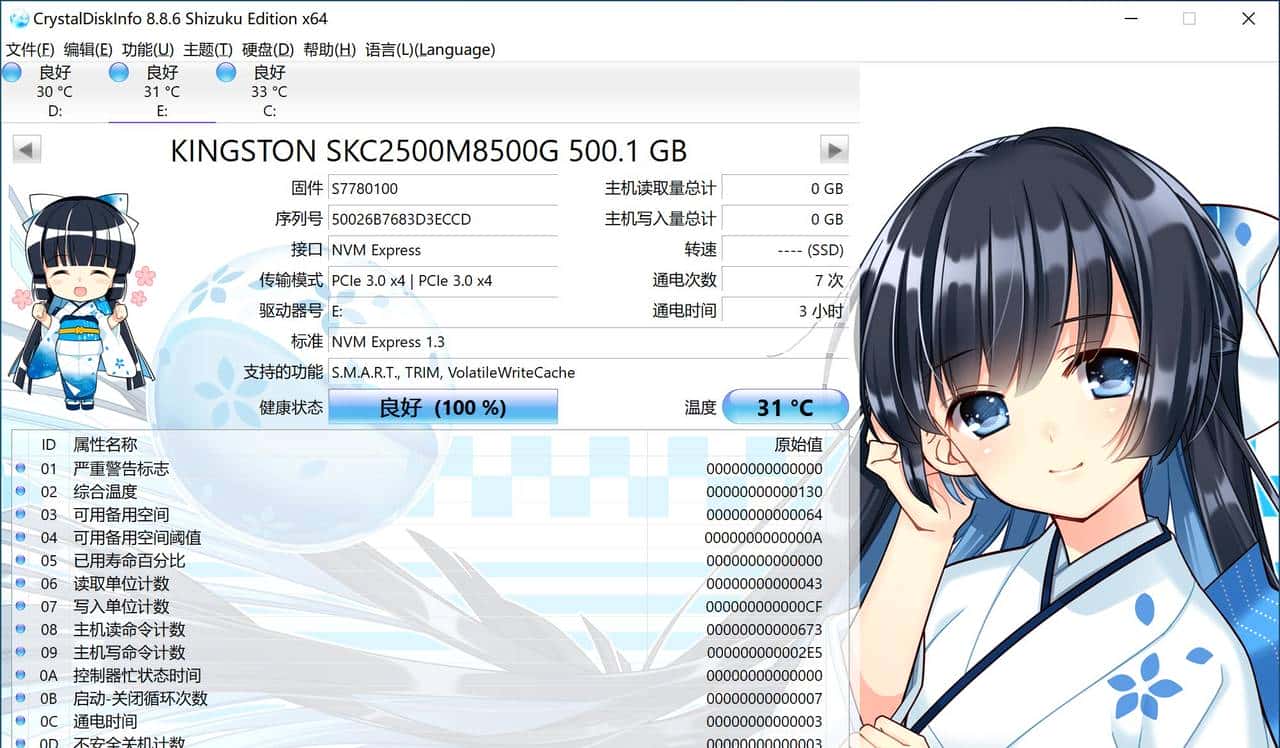This screenshot has width=1280, height=748.
Task: Click the status dot beside attribute 01 严重警告标志
Action: click(21, 468)
